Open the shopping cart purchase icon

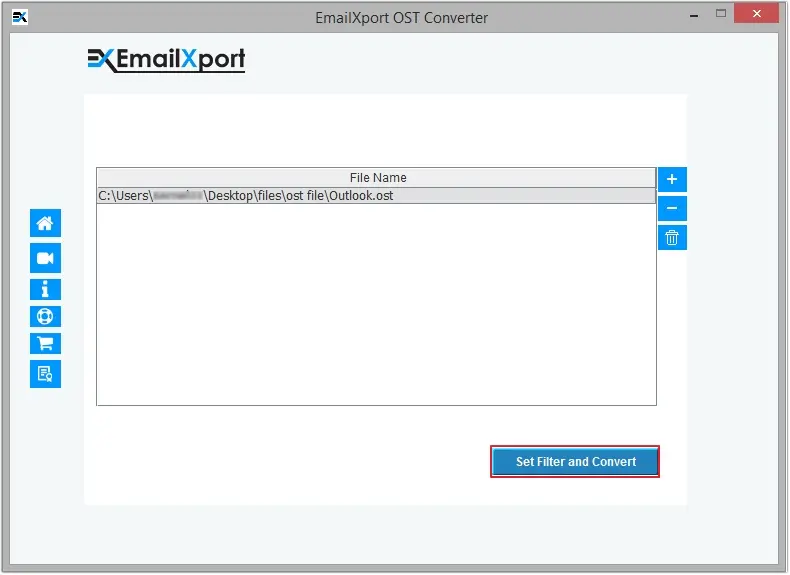[45, 344]
